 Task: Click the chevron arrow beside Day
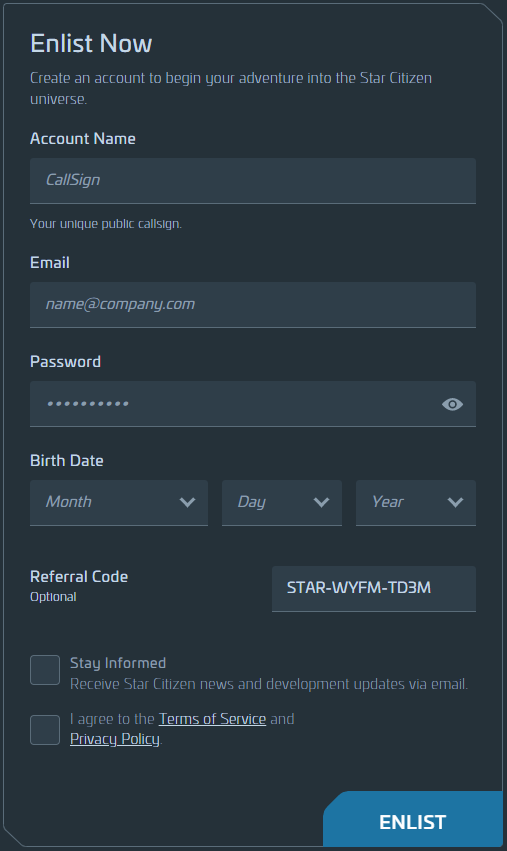click(x=321, y=502)
